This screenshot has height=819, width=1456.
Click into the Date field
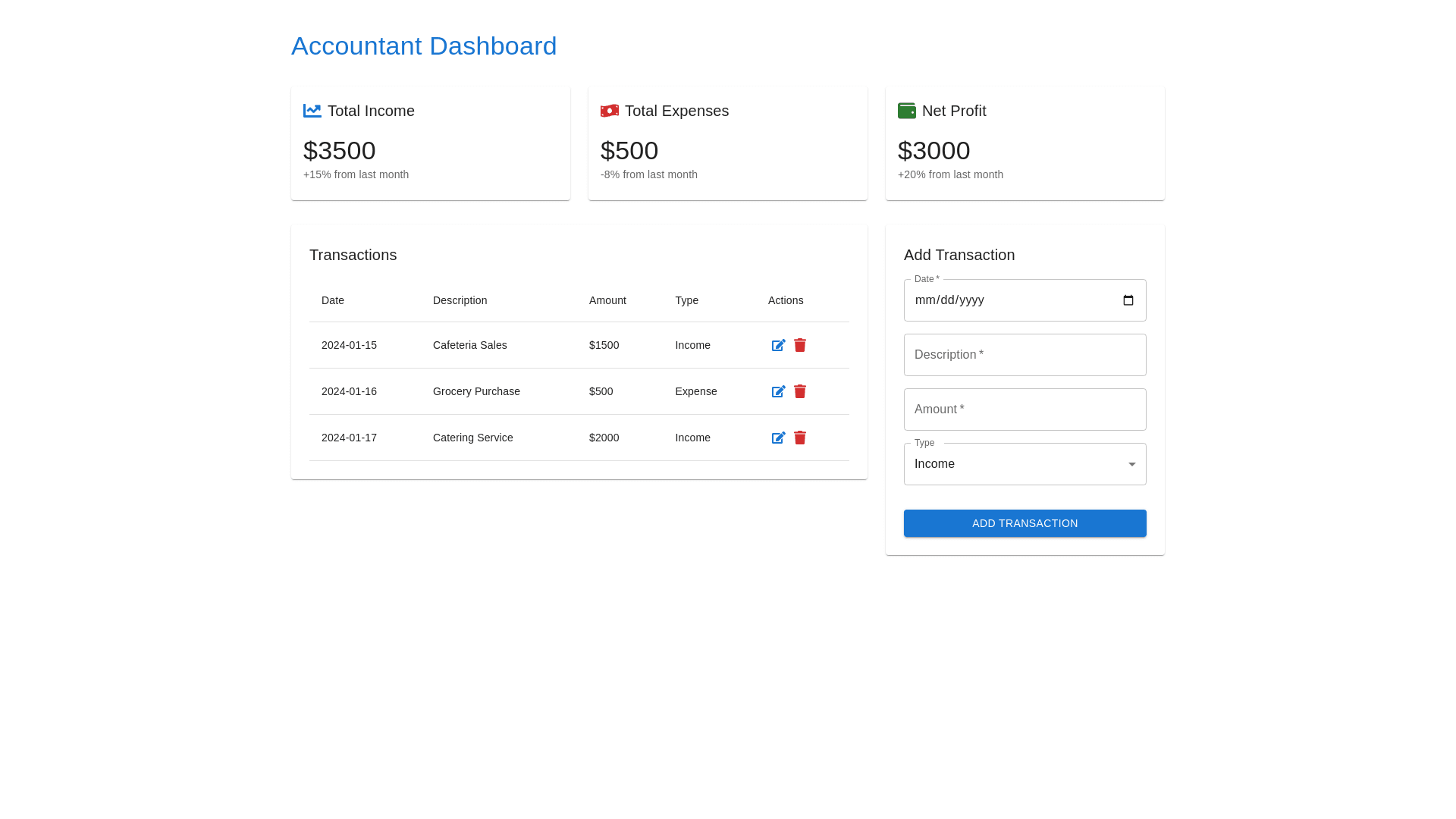point(986,300)
